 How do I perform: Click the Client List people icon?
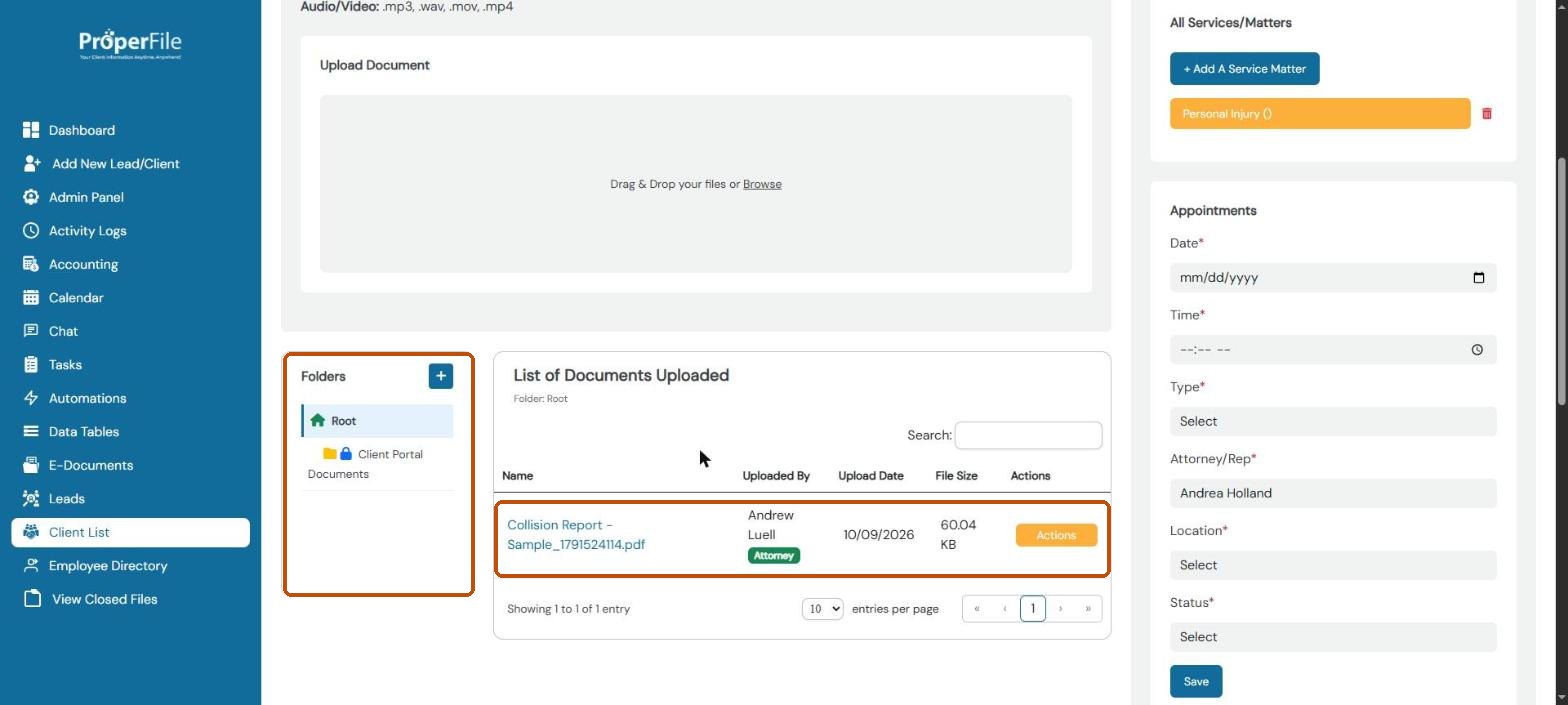click(31, 532)
